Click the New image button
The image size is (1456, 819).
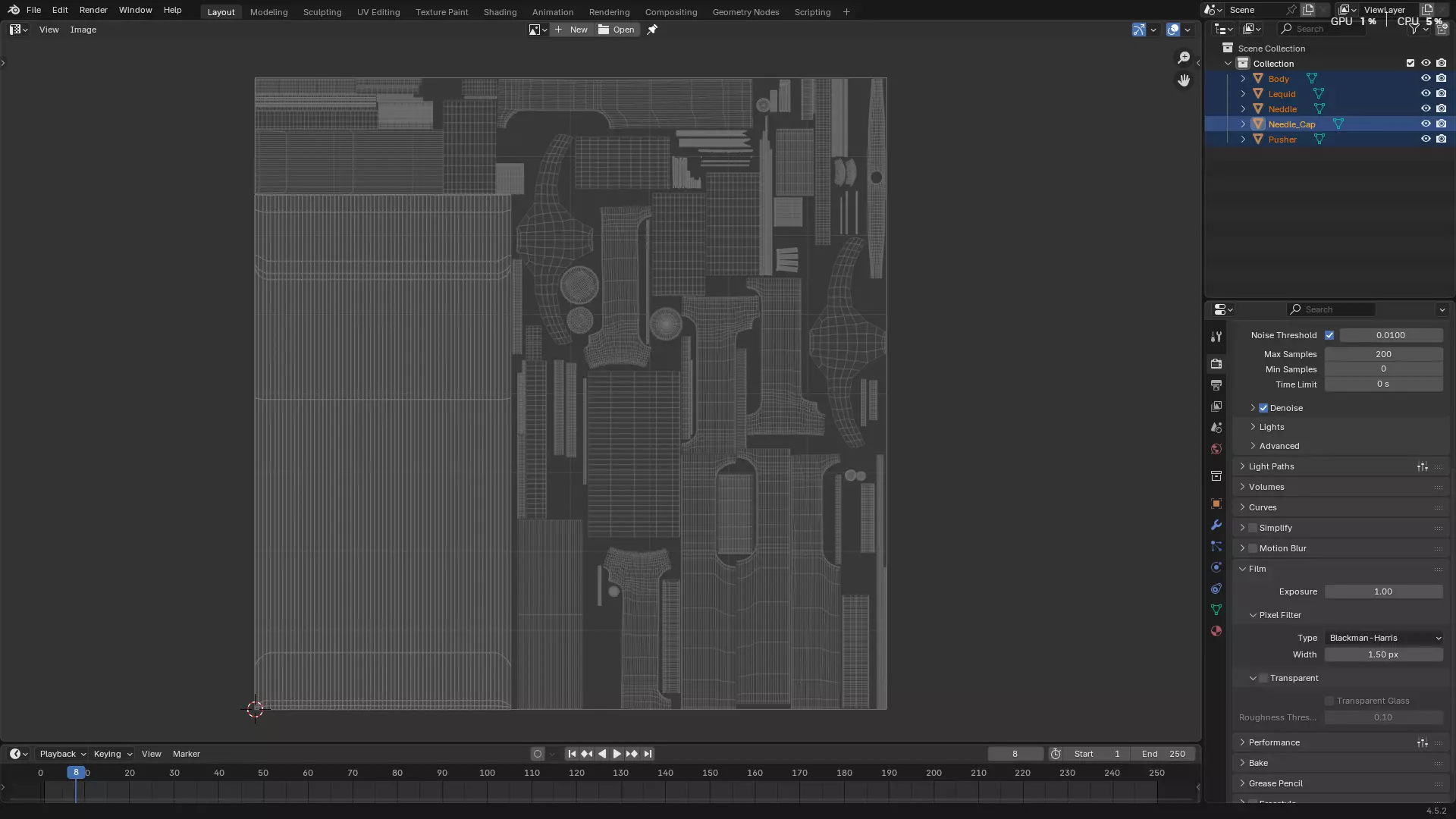tap(572, 30)
